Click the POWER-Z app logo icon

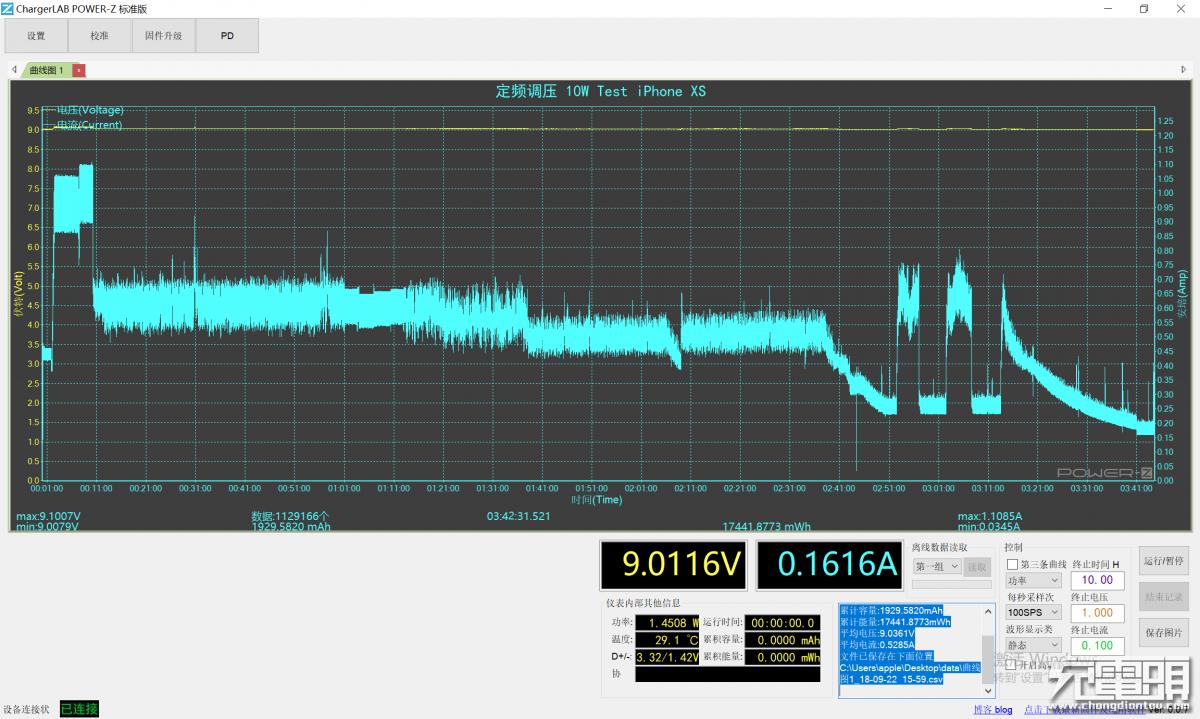coord(7,8)
